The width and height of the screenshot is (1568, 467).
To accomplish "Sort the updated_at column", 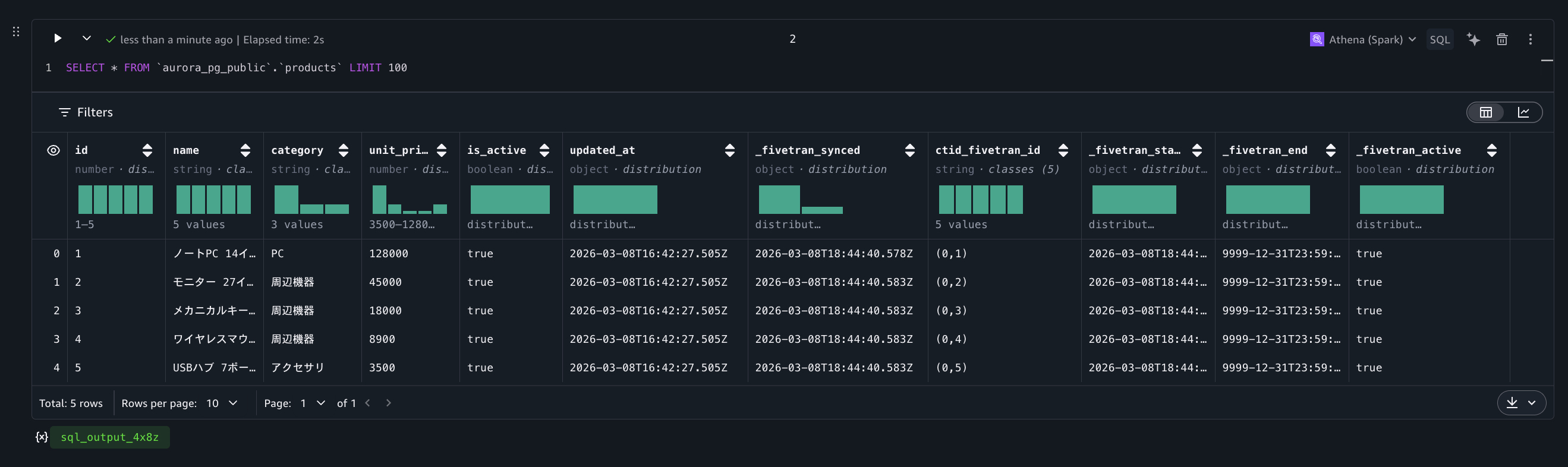I will 729,150.
